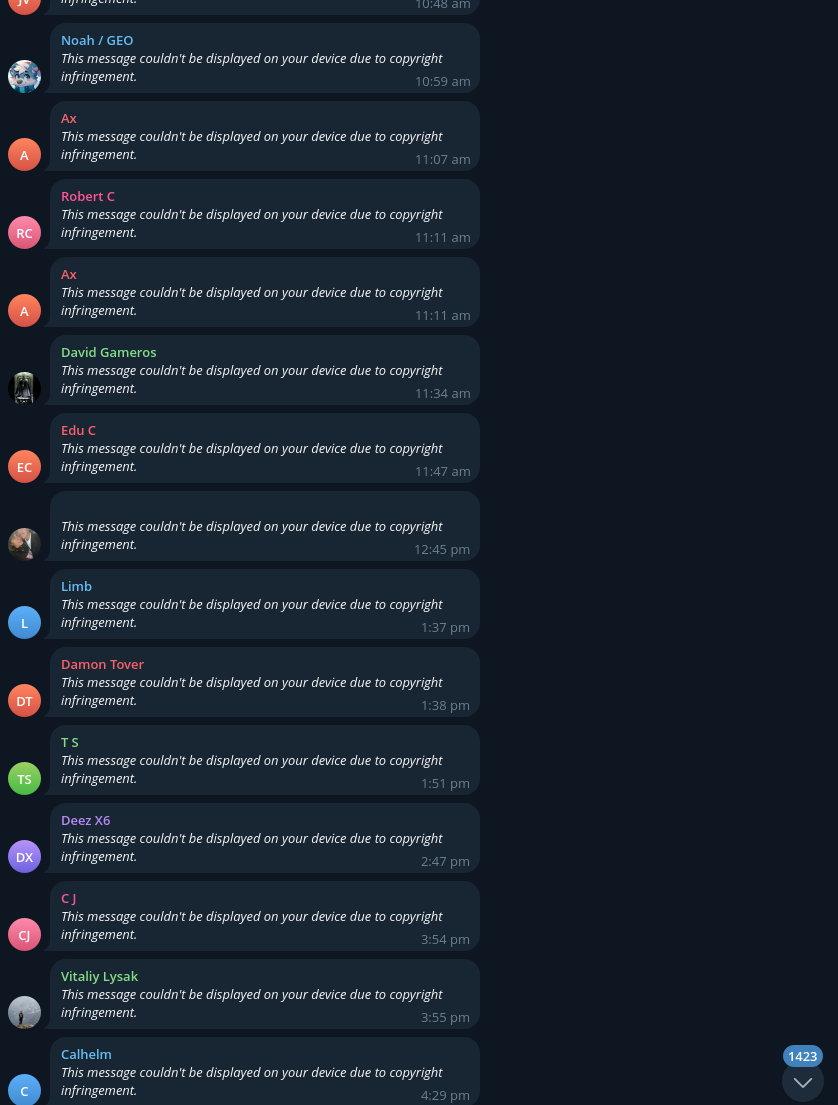Click the sender name Vitaliy Lysak
838x1105 pixels.
[99, 976]
